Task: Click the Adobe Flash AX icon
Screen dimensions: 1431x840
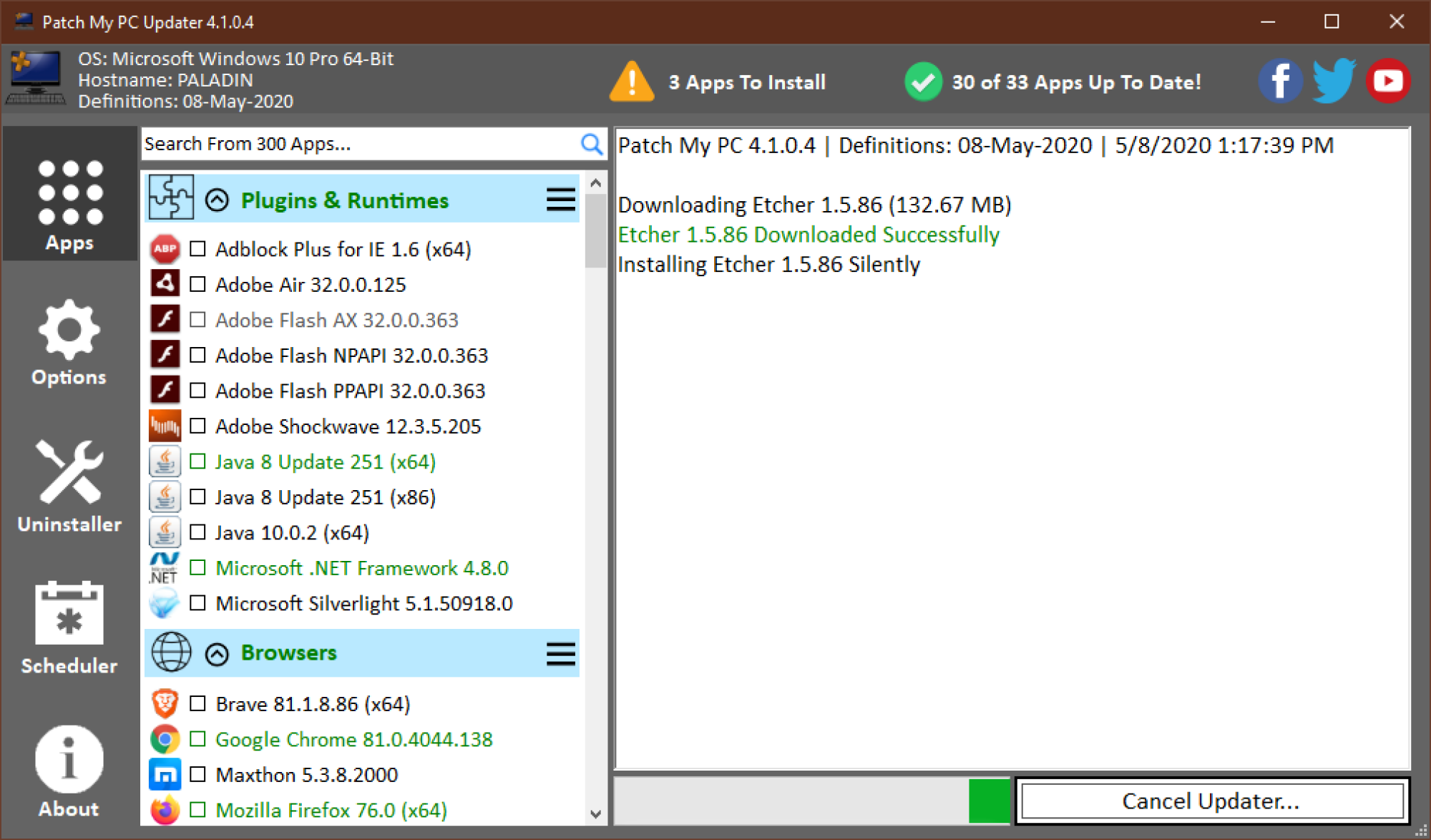Action: (165, 320)
